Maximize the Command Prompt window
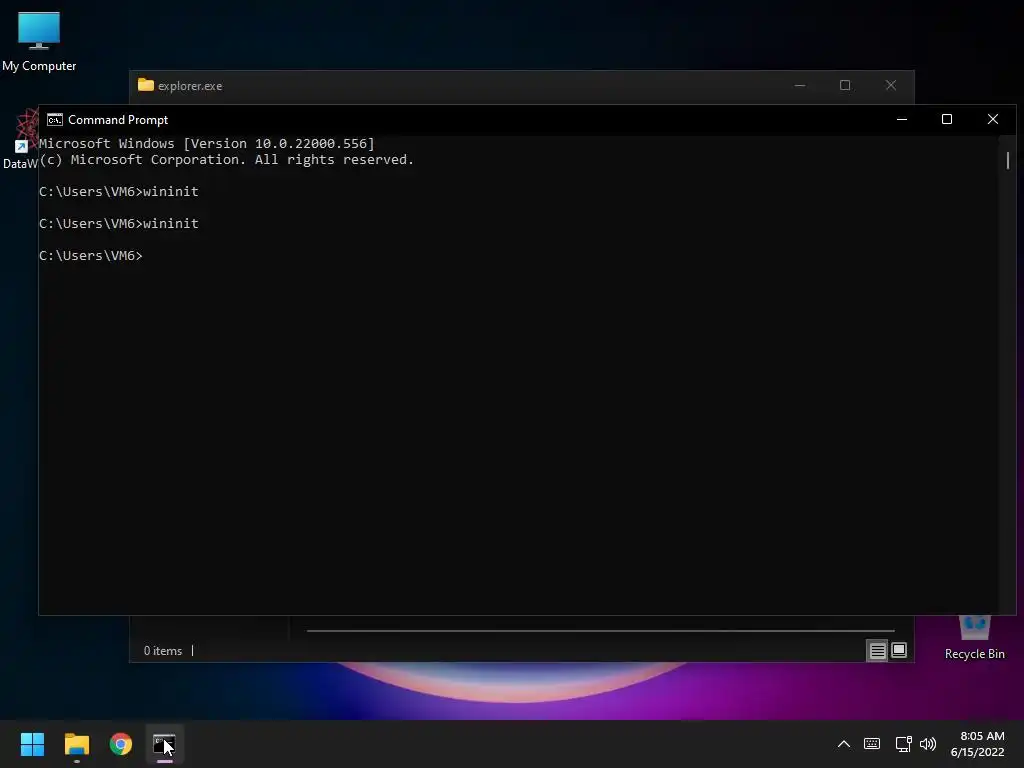 (x=947, y=120)
